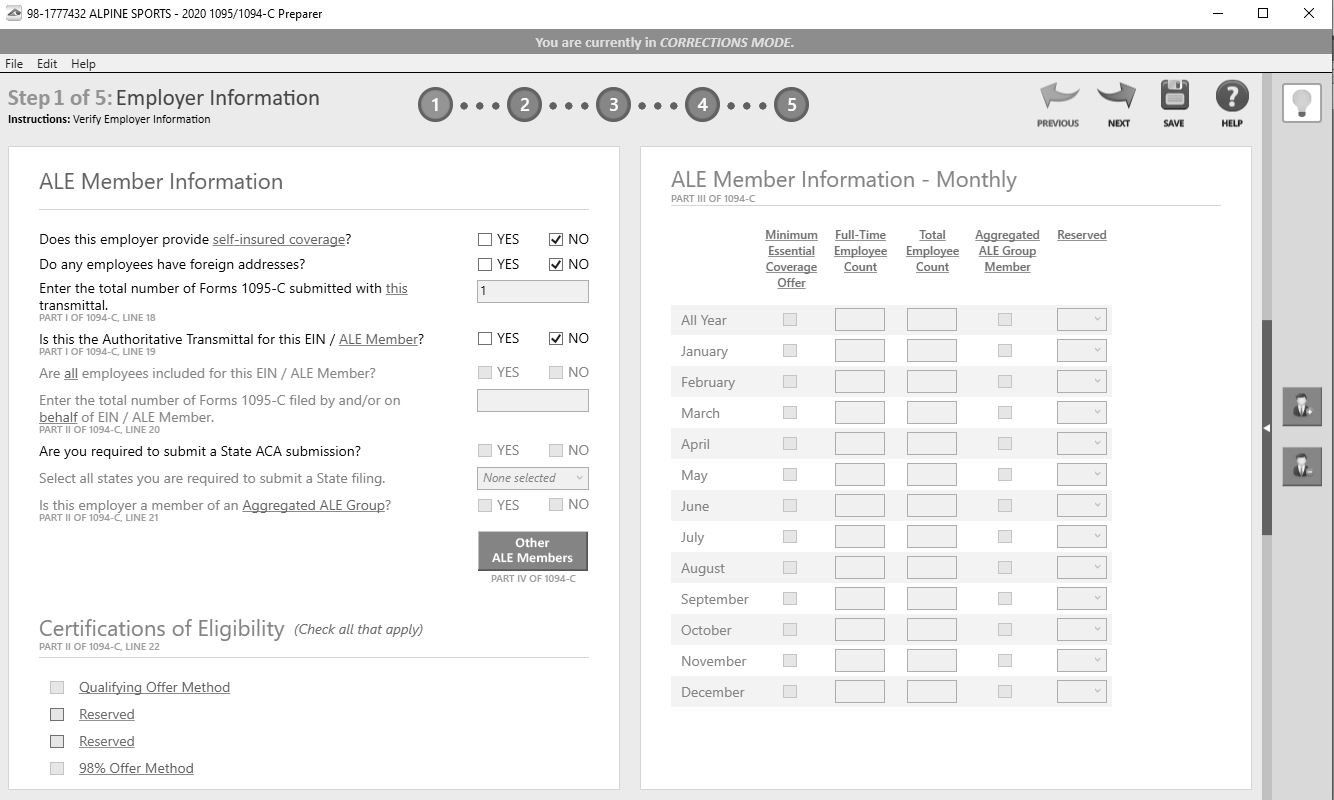Click January Total Employee Count field
The width and height of the screenshot is (1334, 800).
(932, 350)
